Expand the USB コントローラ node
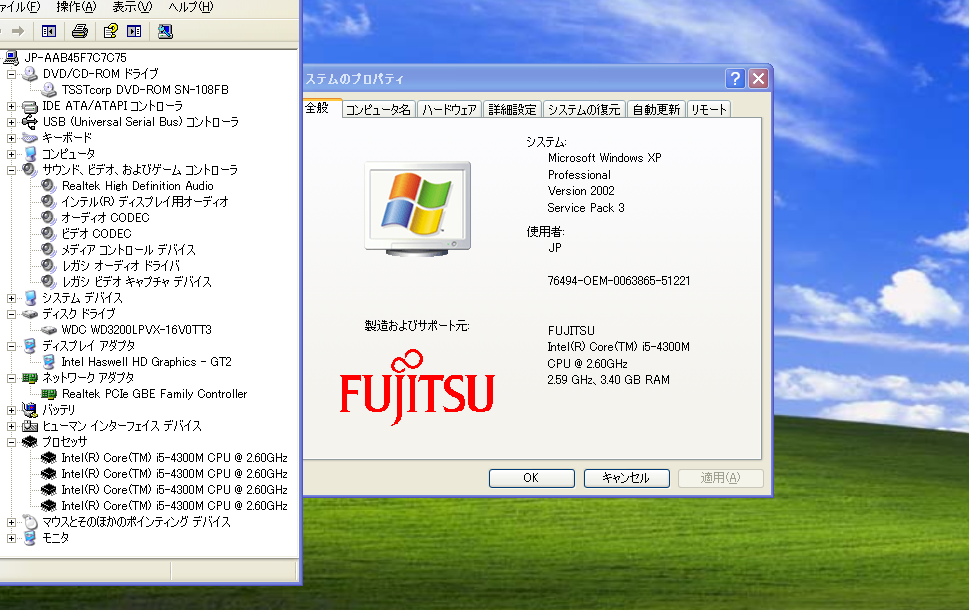The height and width of the screenshot is (610, 969). [x=11, y=122]
